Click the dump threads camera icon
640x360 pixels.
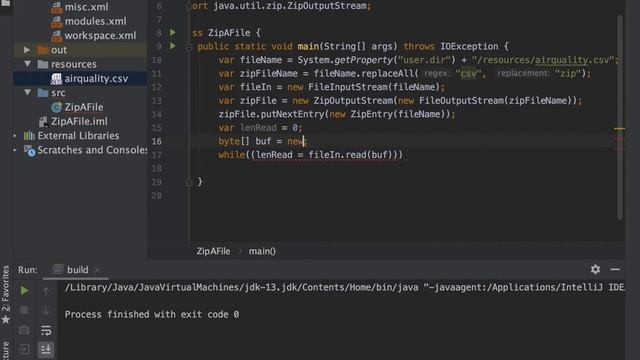coord(24,330)
